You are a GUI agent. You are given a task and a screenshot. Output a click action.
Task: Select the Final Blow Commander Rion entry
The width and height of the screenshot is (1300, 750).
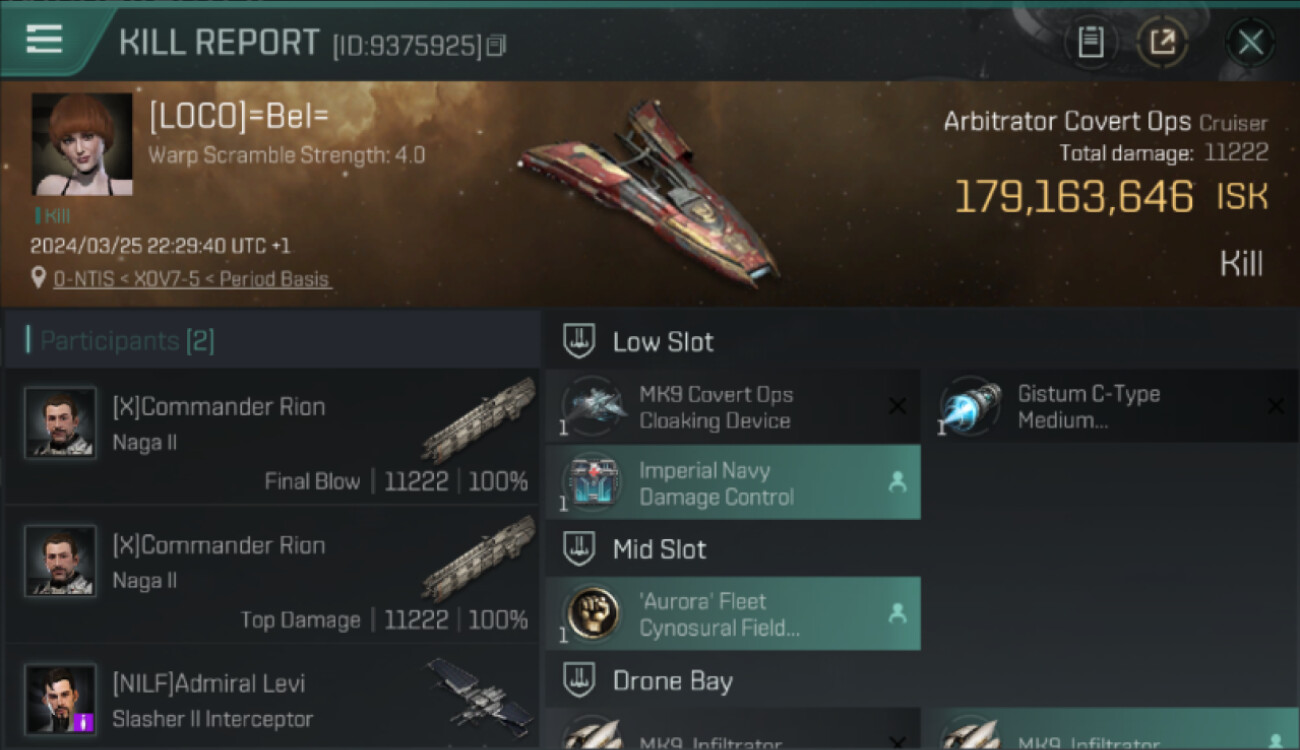point(272,436)
